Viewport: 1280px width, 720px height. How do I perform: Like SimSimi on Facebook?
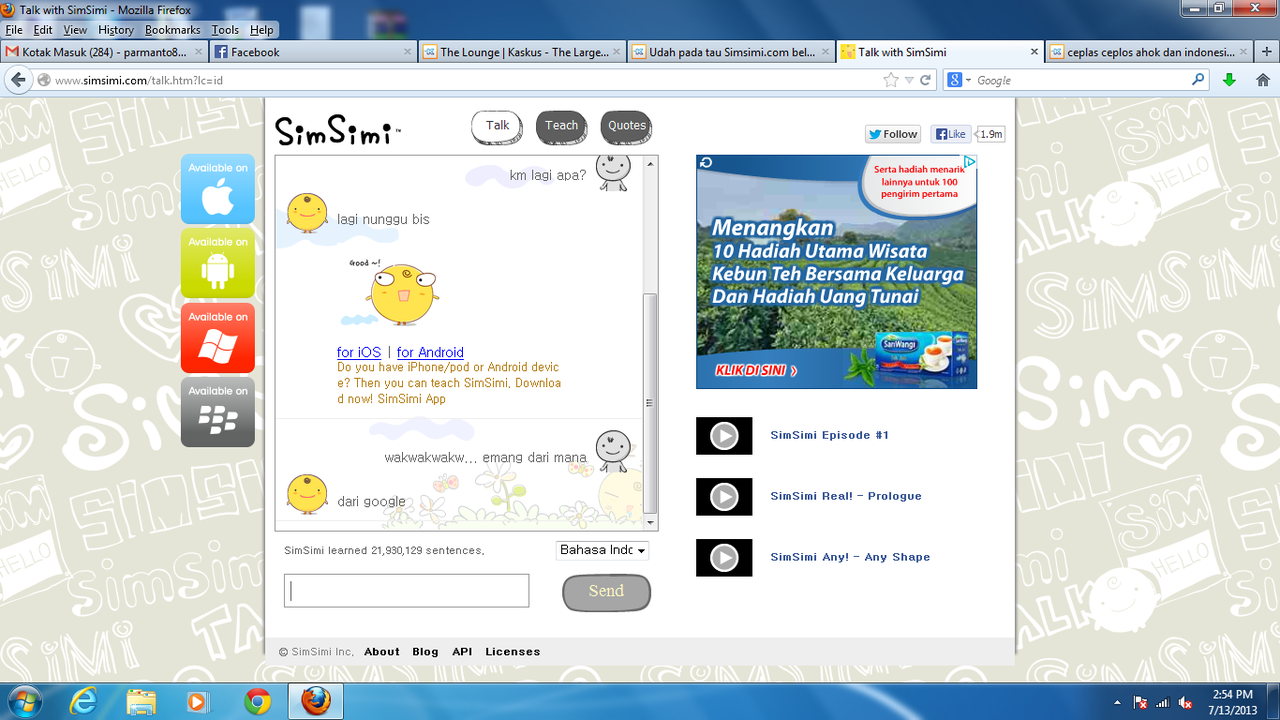(x=950, y=134)
